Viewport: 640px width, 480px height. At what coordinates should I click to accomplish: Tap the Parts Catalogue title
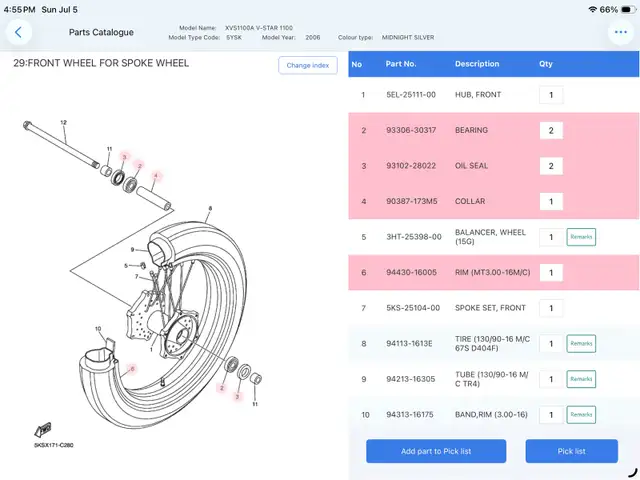pos(101,32)
